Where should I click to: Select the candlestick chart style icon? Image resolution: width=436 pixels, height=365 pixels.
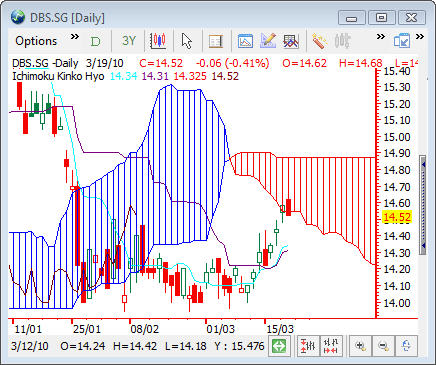158,41
